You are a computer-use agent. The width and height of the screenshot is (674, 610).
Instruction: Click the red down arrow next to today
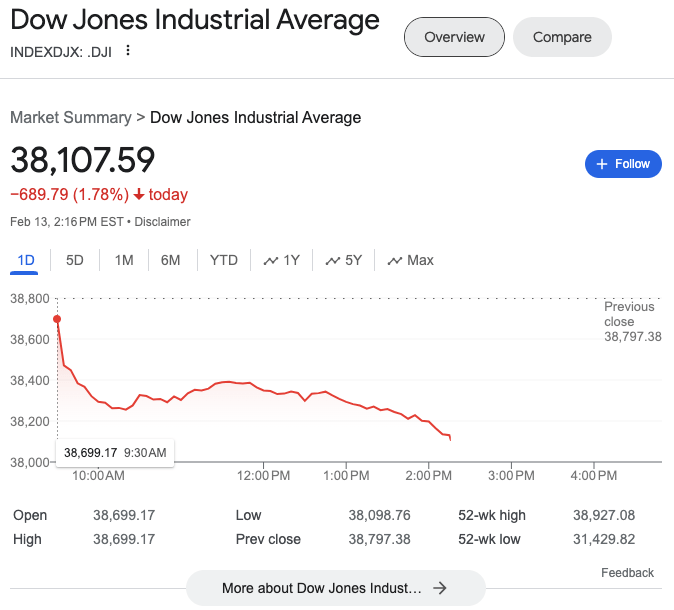[x=138, y=195]
